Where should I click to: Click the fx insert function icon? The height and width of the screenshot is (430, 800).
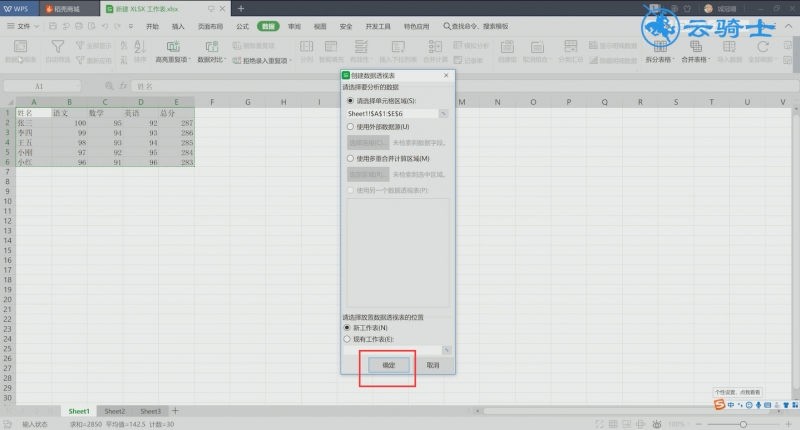pyautogui.click(x=123, y=86)
